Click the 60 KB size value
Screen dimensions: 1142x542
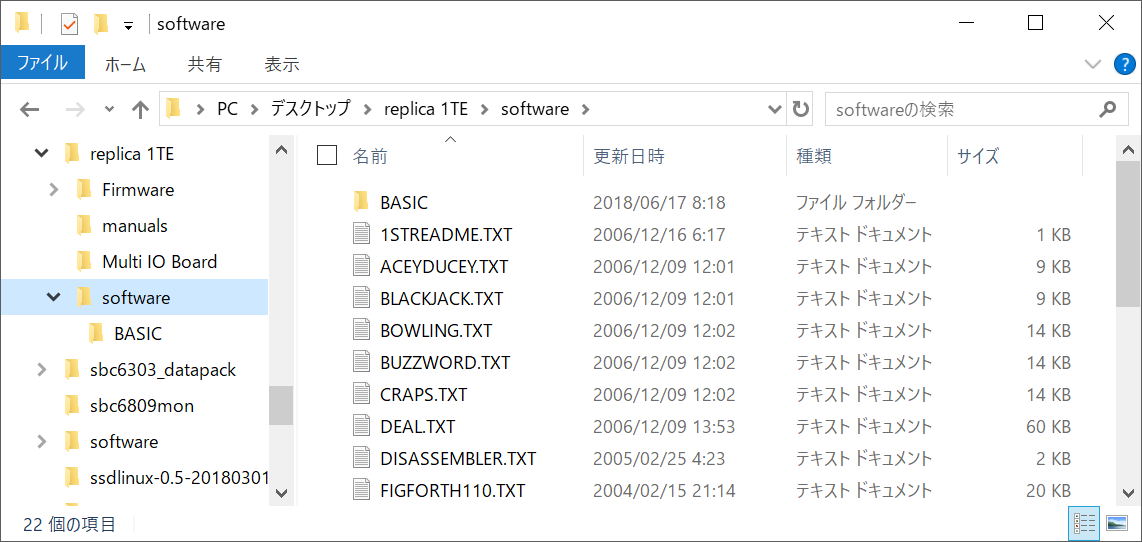coord(1048,427)
